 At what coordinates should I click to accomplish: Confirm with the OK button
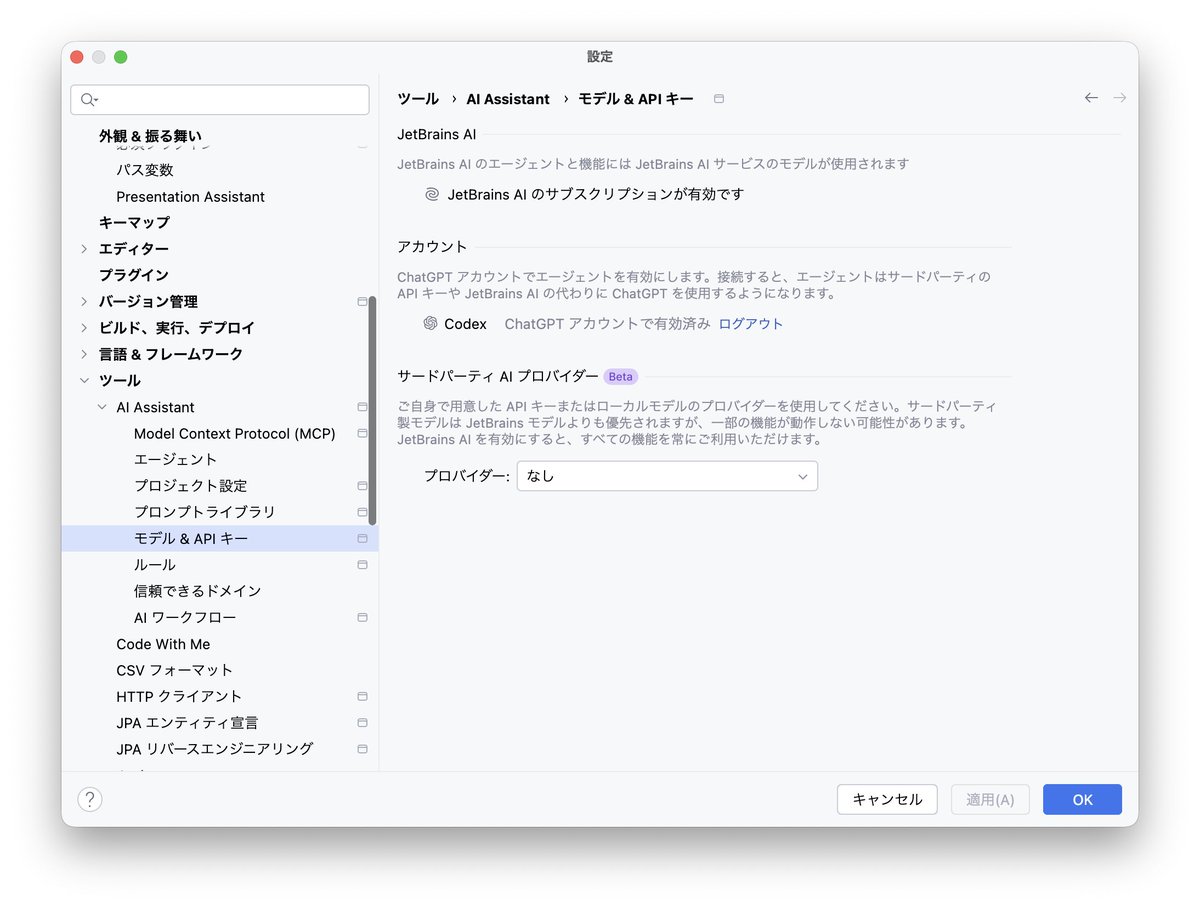[x=1082, y=800]
